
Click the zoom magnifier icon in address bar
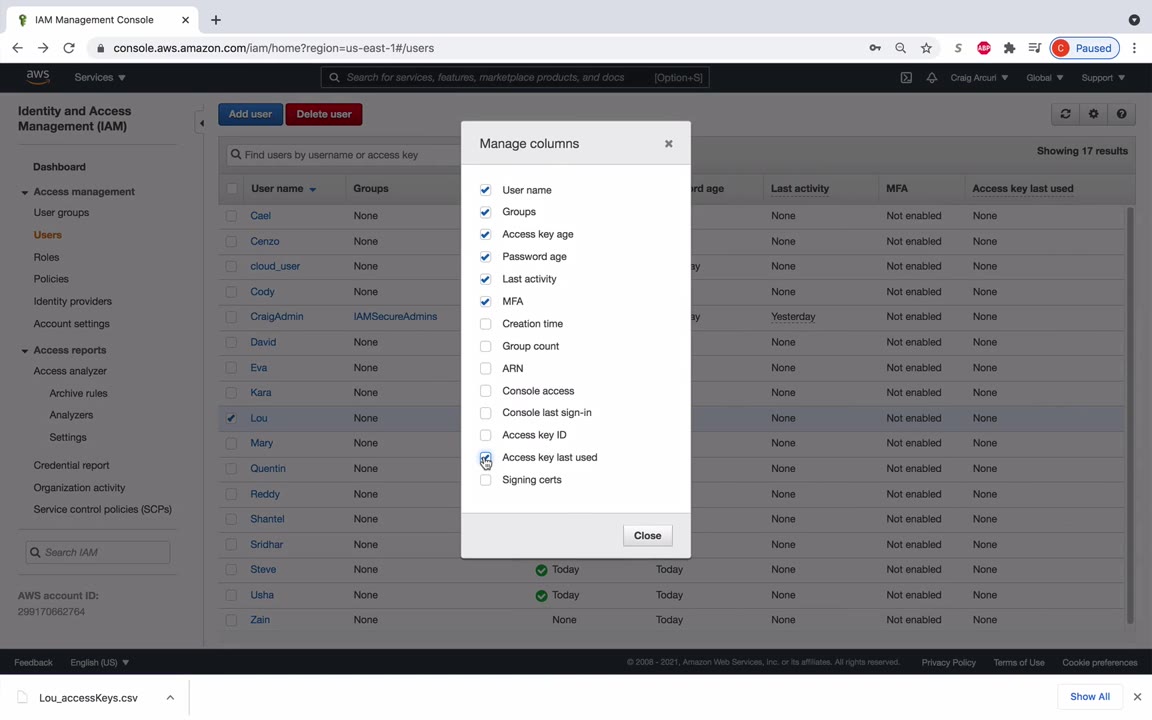click(901, 48)
